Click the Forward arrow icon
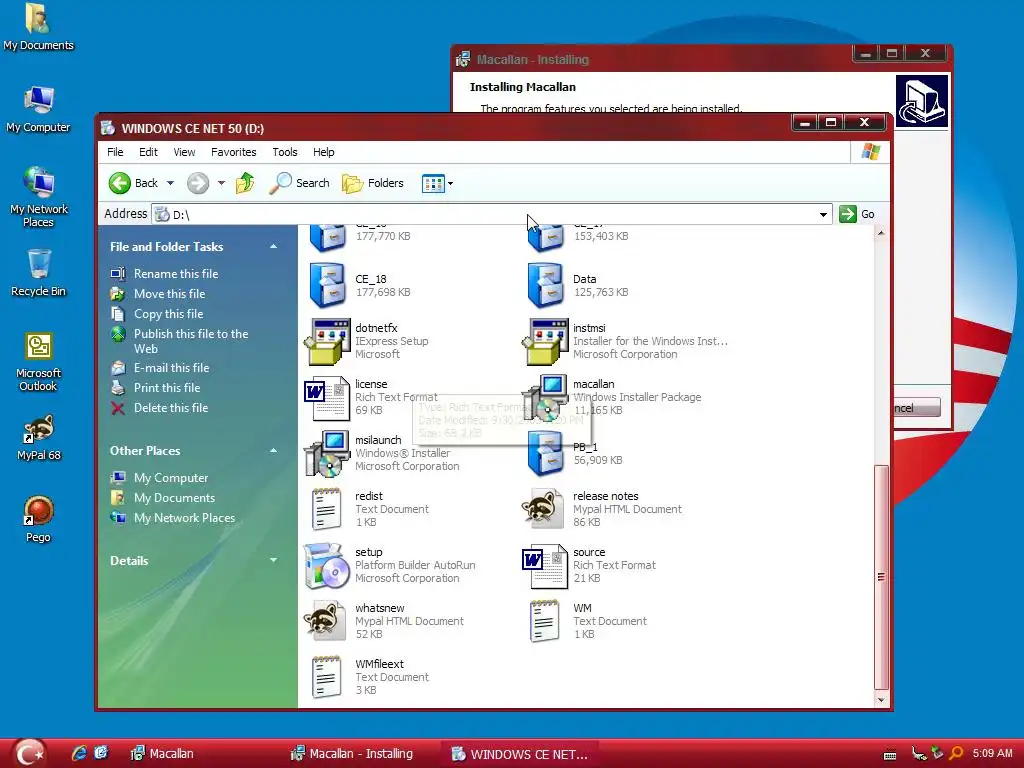1024x768 pixels. pos(198,183)
